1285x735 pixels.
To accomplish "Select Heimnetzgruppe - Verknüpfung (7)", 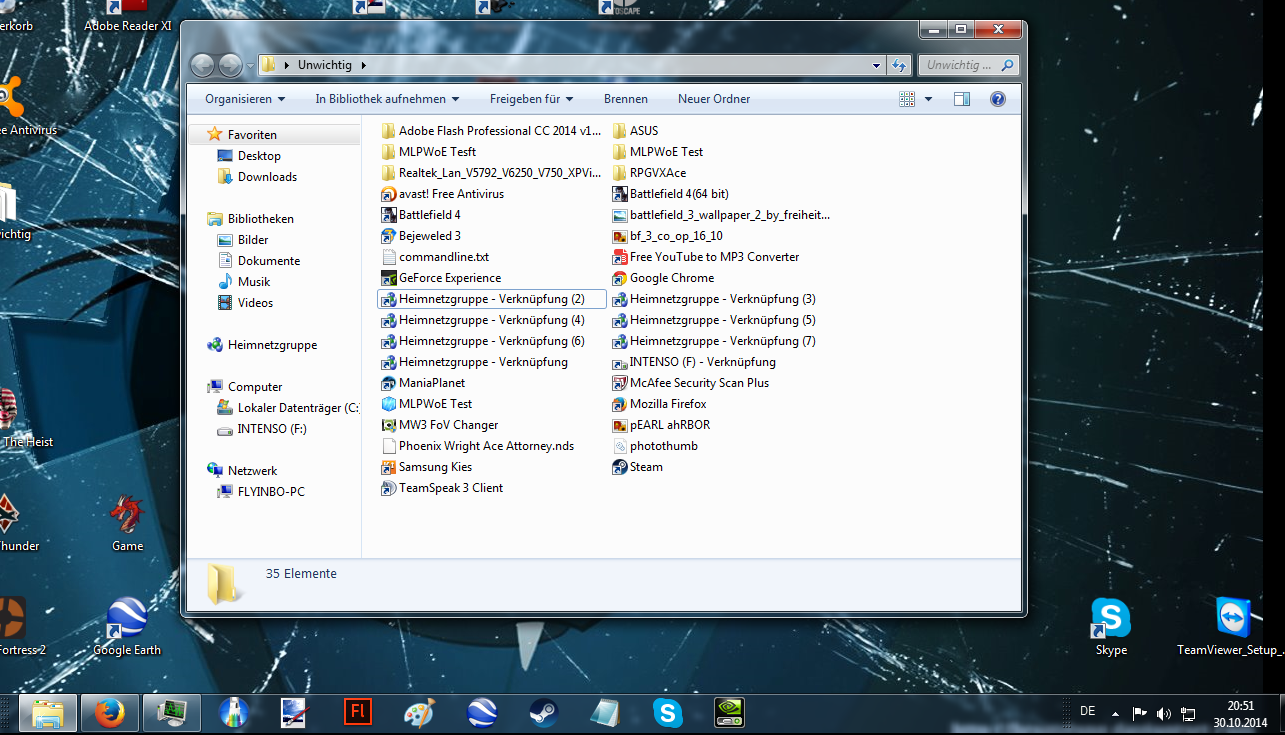I will coord(715,341).
